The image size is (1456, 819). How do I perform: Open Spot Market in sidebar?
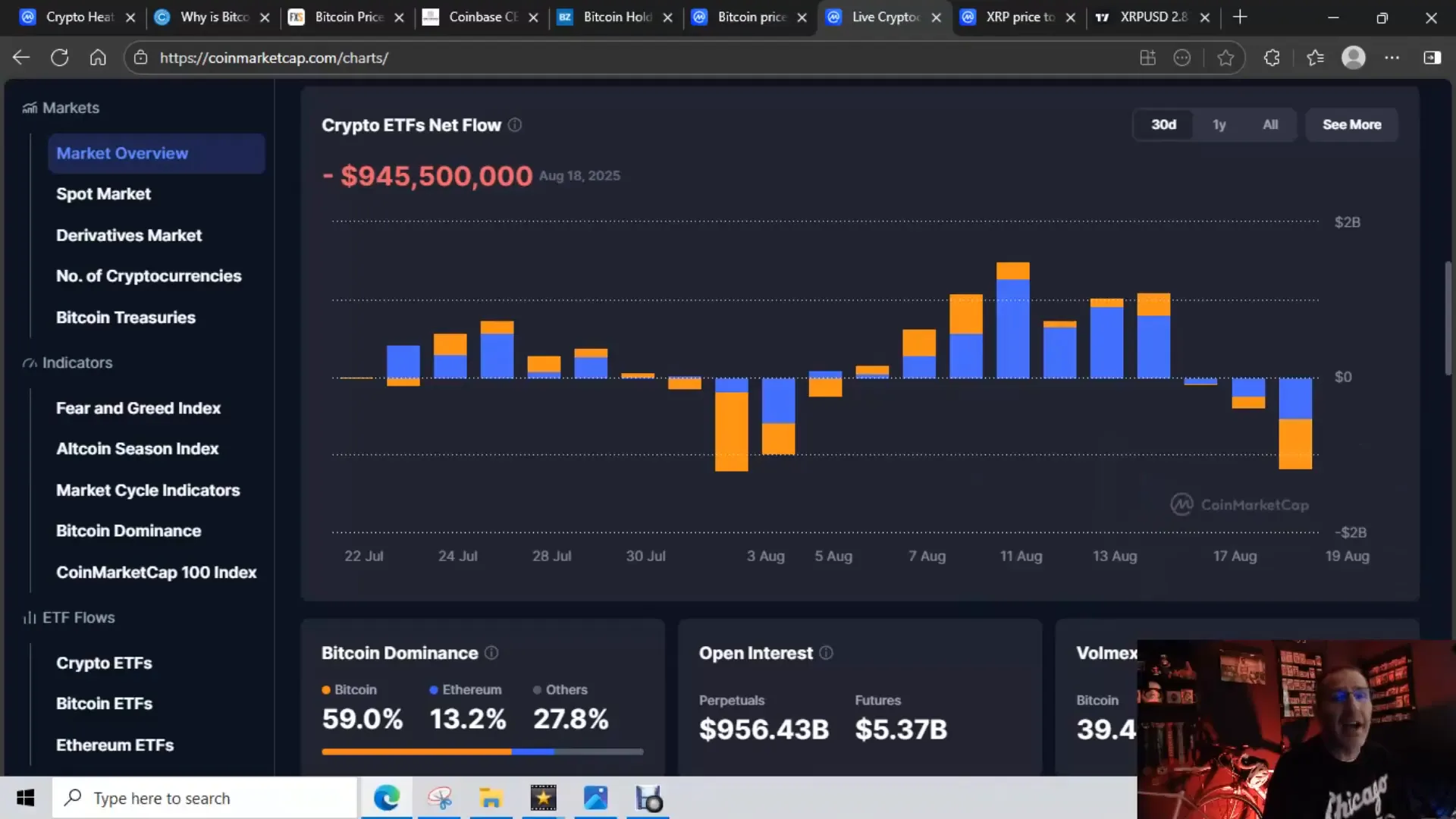coord(103,194)
